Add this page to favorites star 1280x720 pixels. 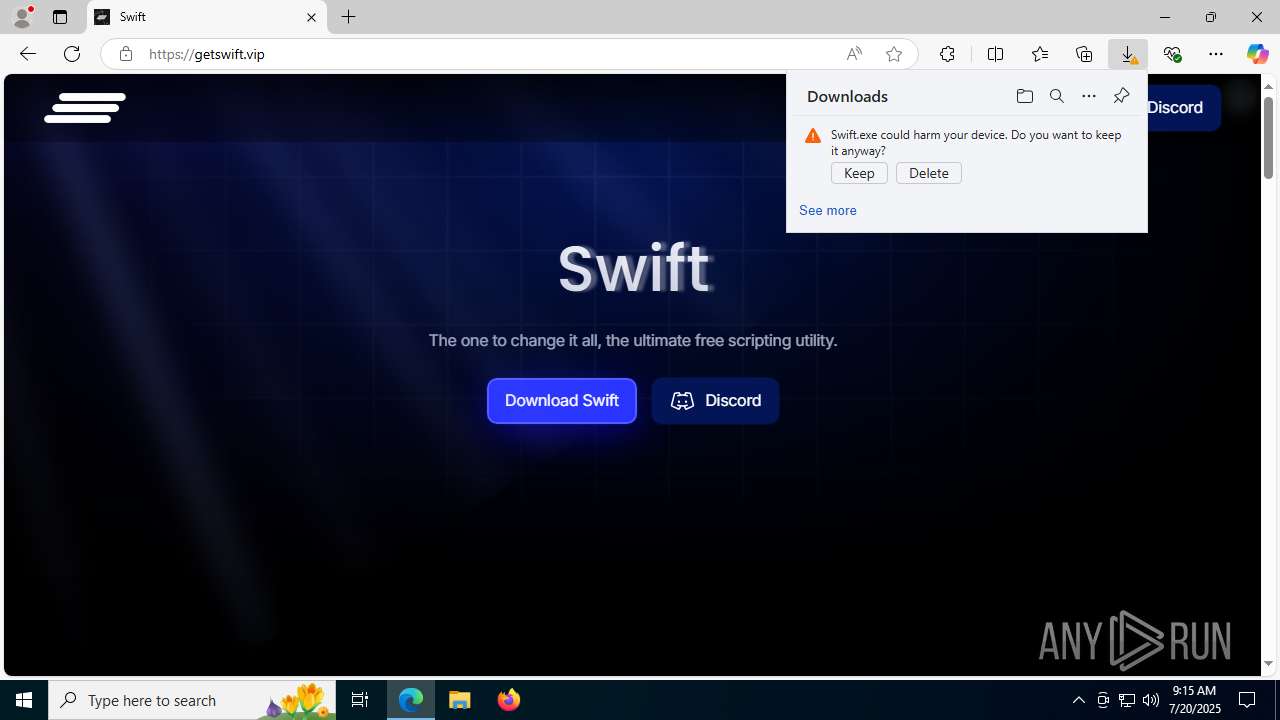point(894,54)
